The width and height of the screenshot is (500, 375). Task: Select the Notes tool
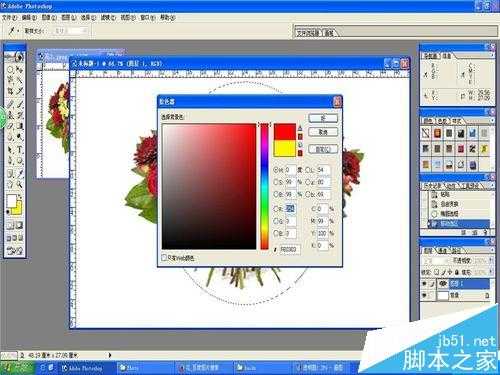10,174
